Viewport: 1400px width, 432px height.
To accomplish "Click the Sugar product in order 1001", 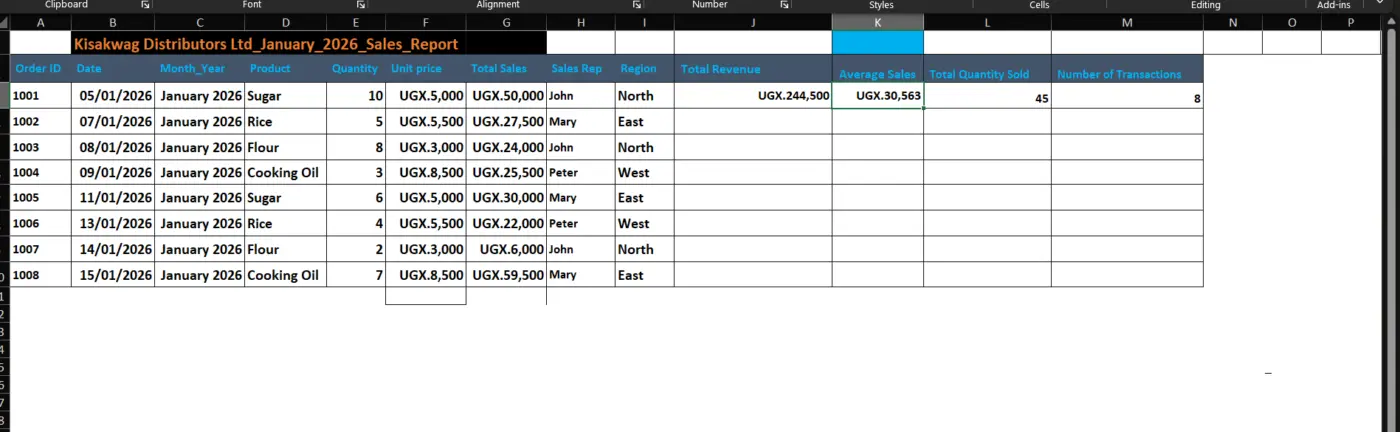I will click(286, 96).
